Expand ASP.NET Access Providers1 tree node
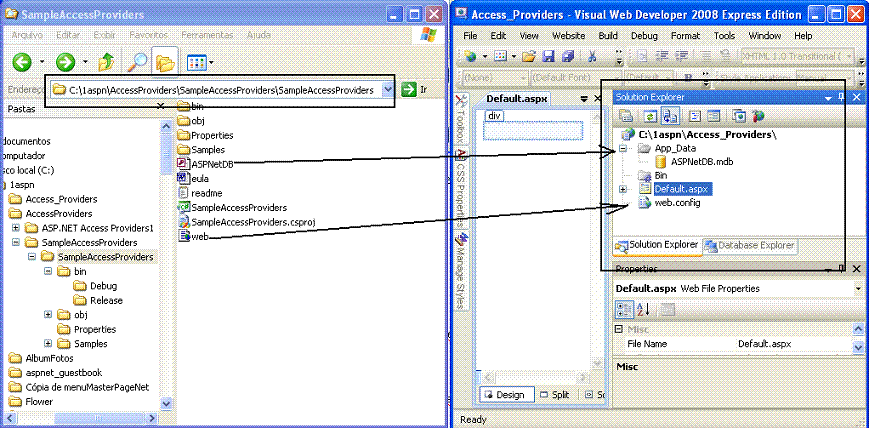869x428 pixels. [x=16, y=228]
